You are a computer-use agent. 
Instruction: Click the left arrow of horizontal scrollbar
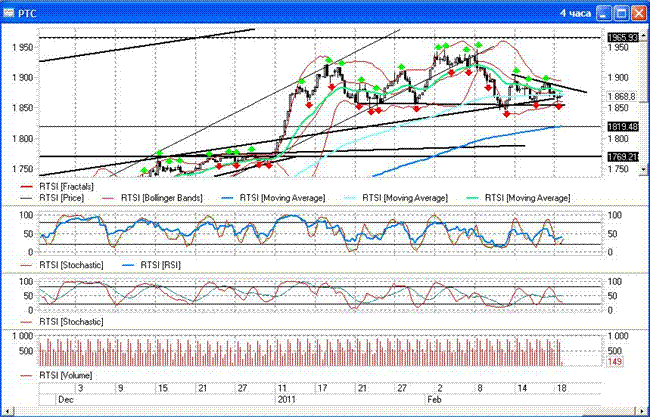click(8, 410)
